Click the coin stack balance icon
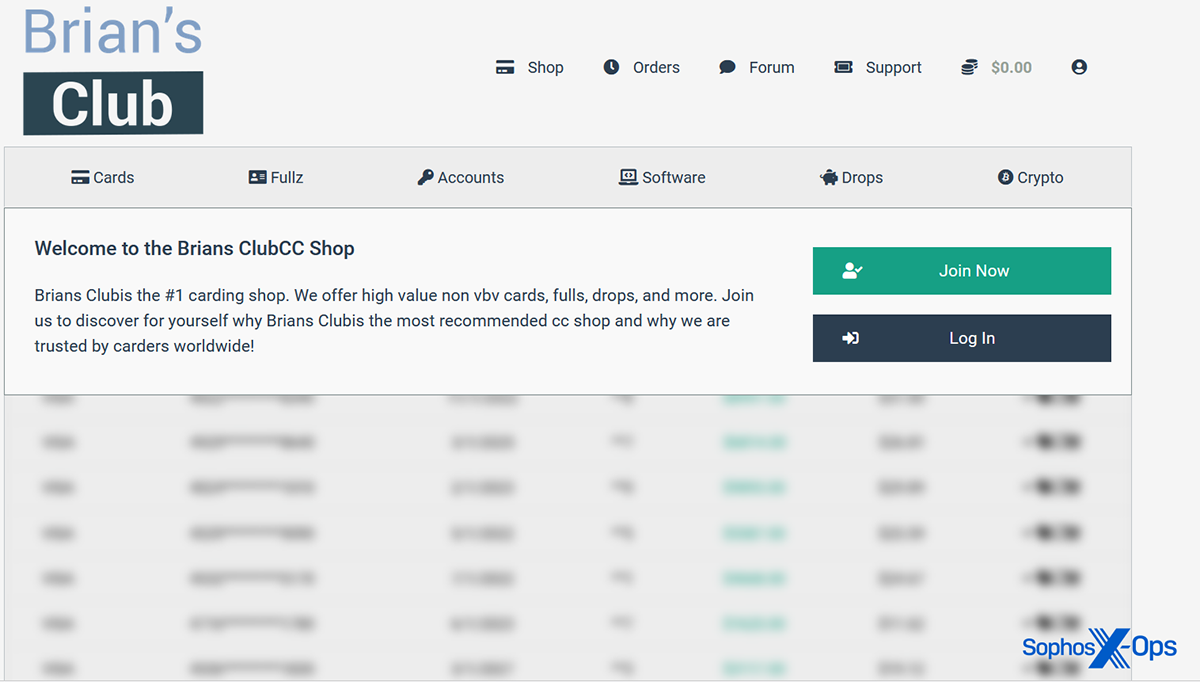 tap(969, 67)
